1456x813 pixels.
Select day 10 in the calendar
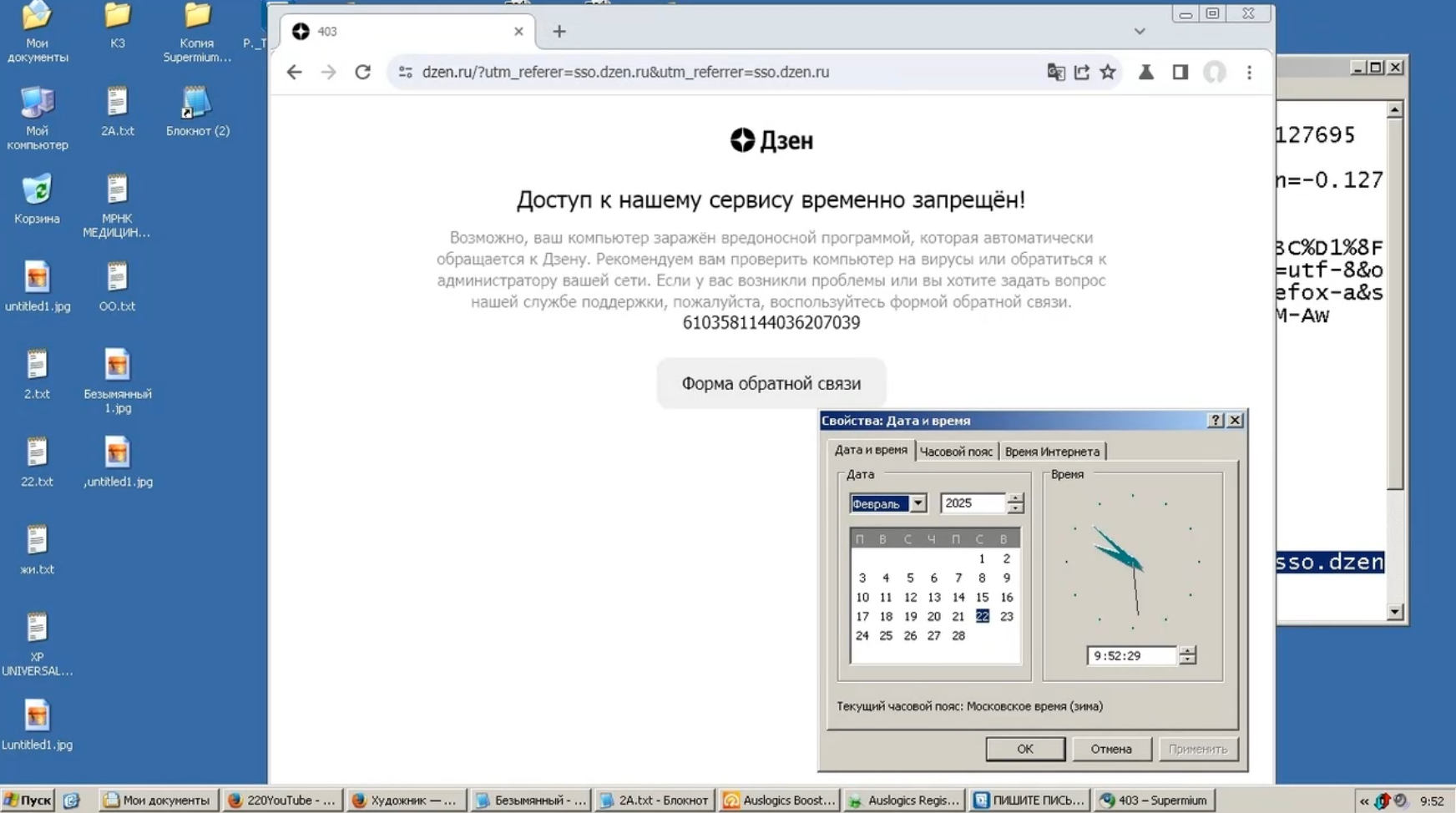[862, 597]
